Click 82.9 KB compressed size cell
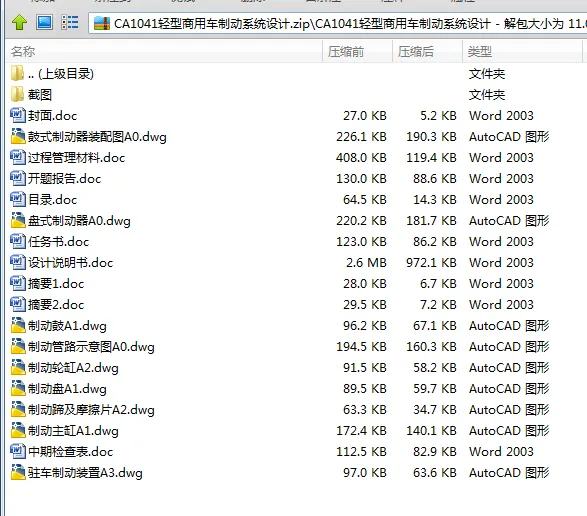Viewport: 587px width, 516px height. tap(435, 451)
